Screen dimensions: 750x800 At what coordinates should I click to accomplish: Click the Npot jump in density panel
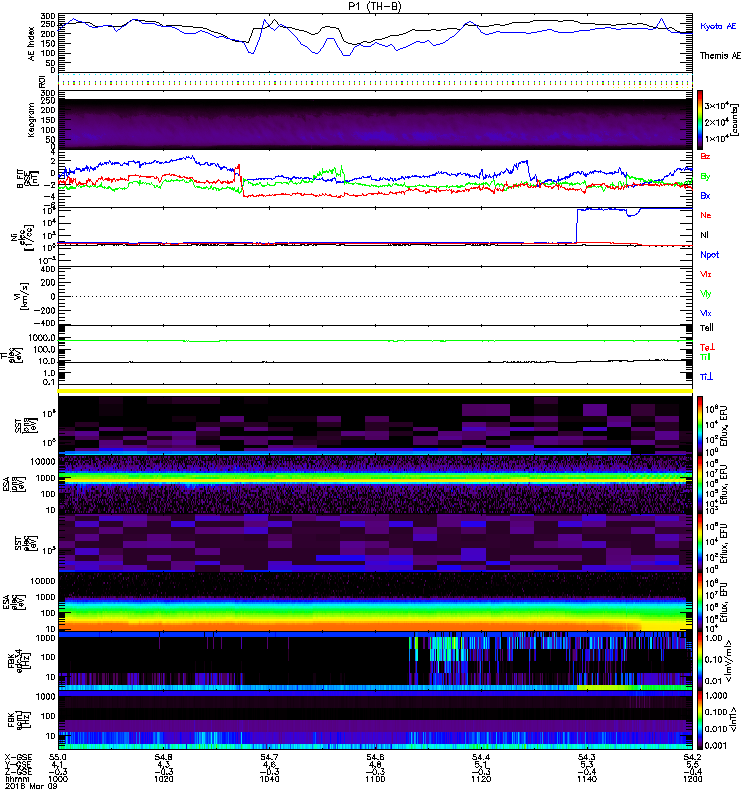coord(577,226)
